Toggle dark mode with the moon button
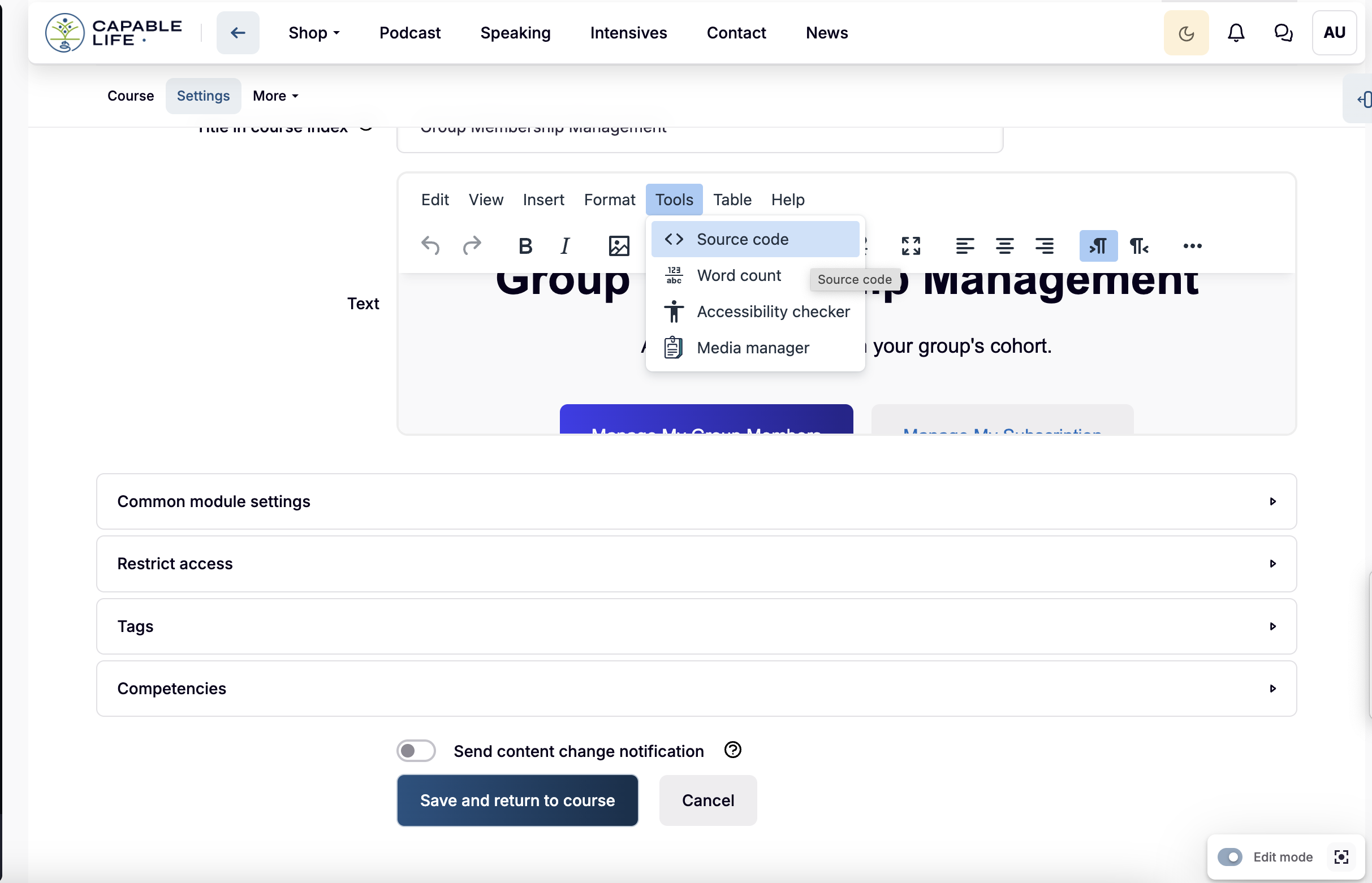 (1185, 33)
